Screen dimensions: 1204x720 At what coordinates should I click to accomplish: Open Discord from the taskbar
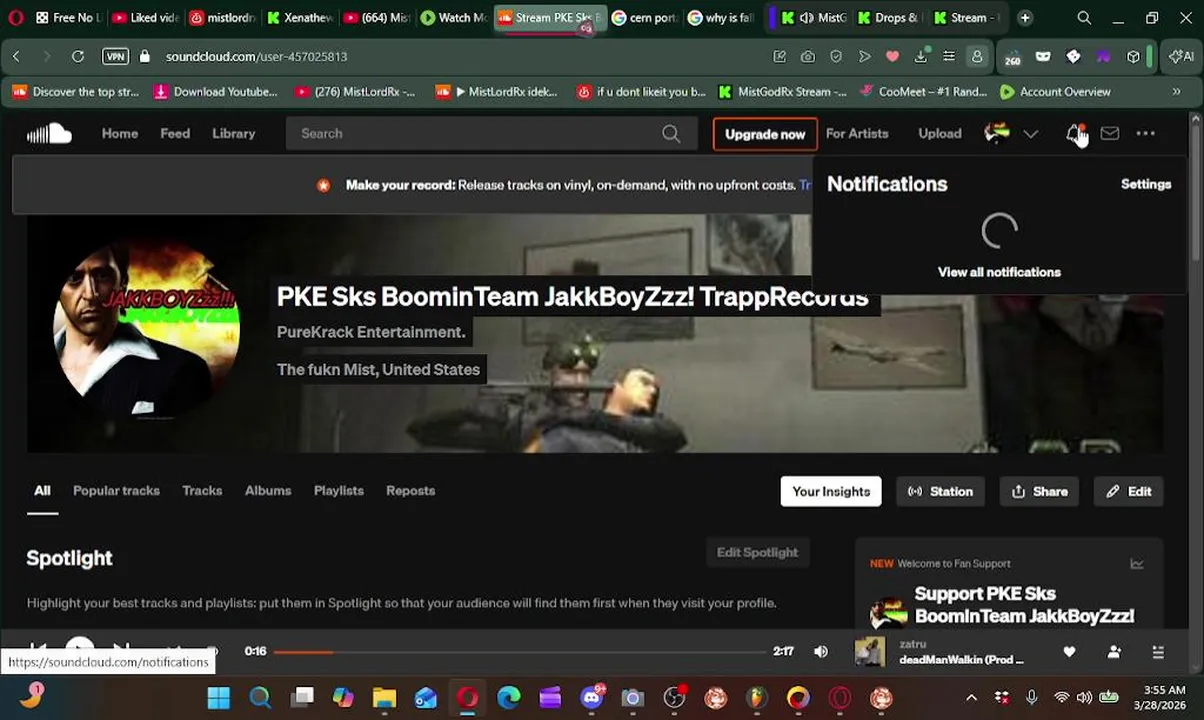pyautogui.click(x=591, y=698)
